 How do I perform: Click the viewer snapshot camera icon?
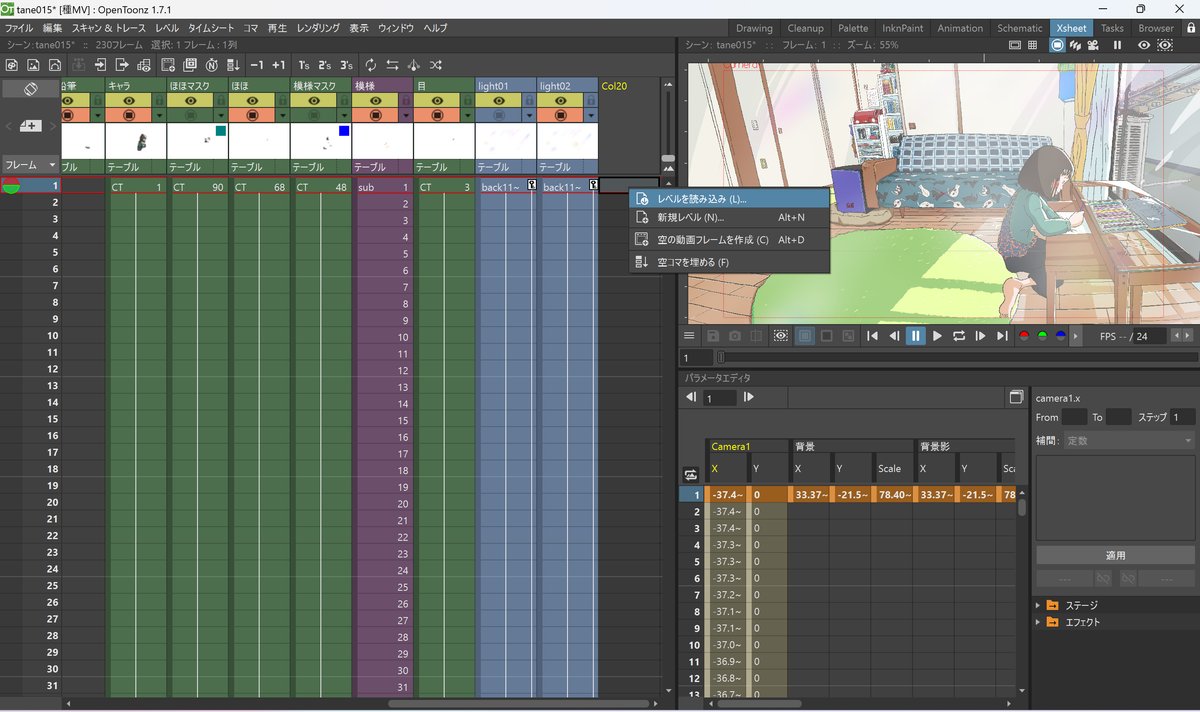(x=735, y=336)
